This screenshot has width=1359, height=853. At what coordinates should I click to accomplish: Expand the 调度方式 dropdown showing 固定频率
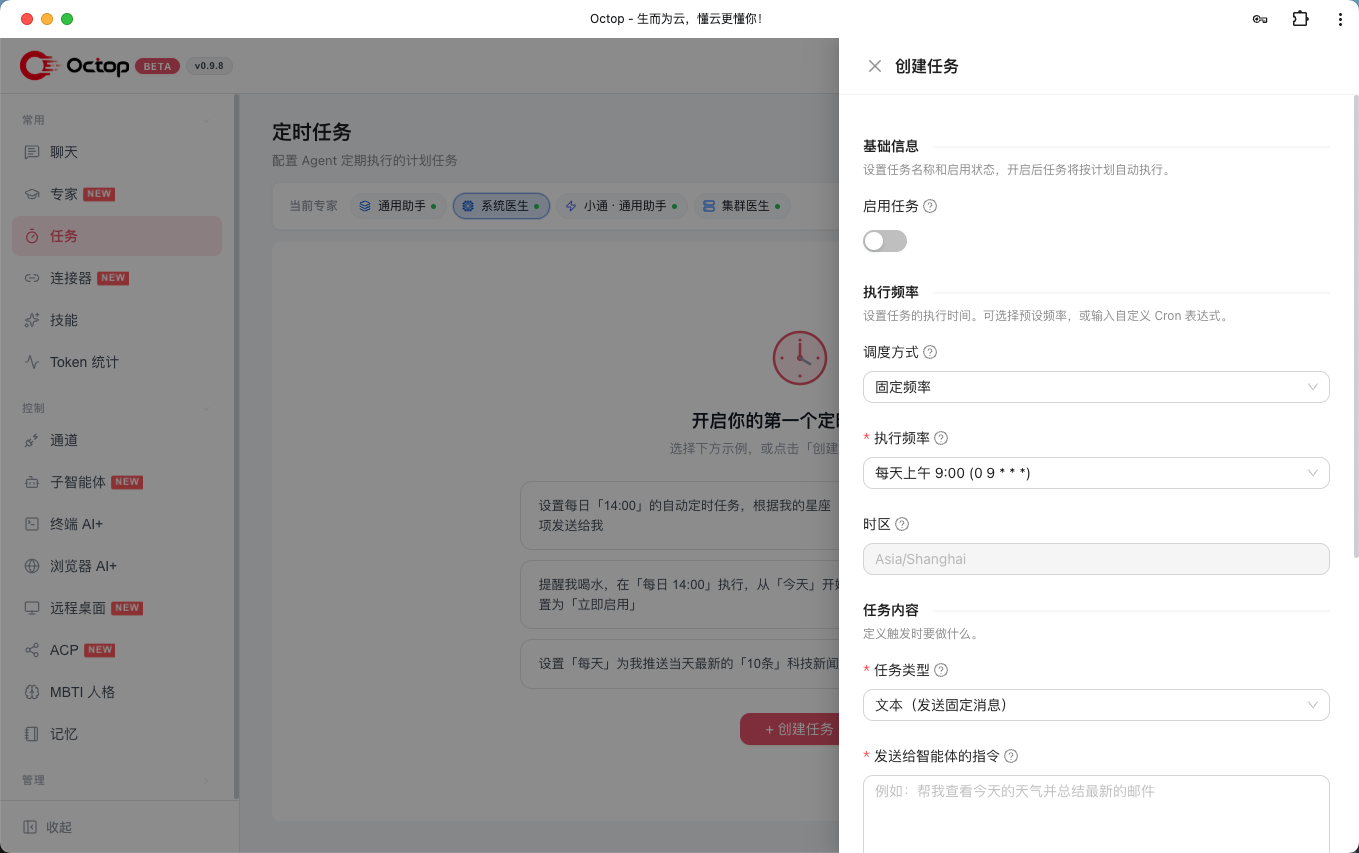[x=1096, y=387]
